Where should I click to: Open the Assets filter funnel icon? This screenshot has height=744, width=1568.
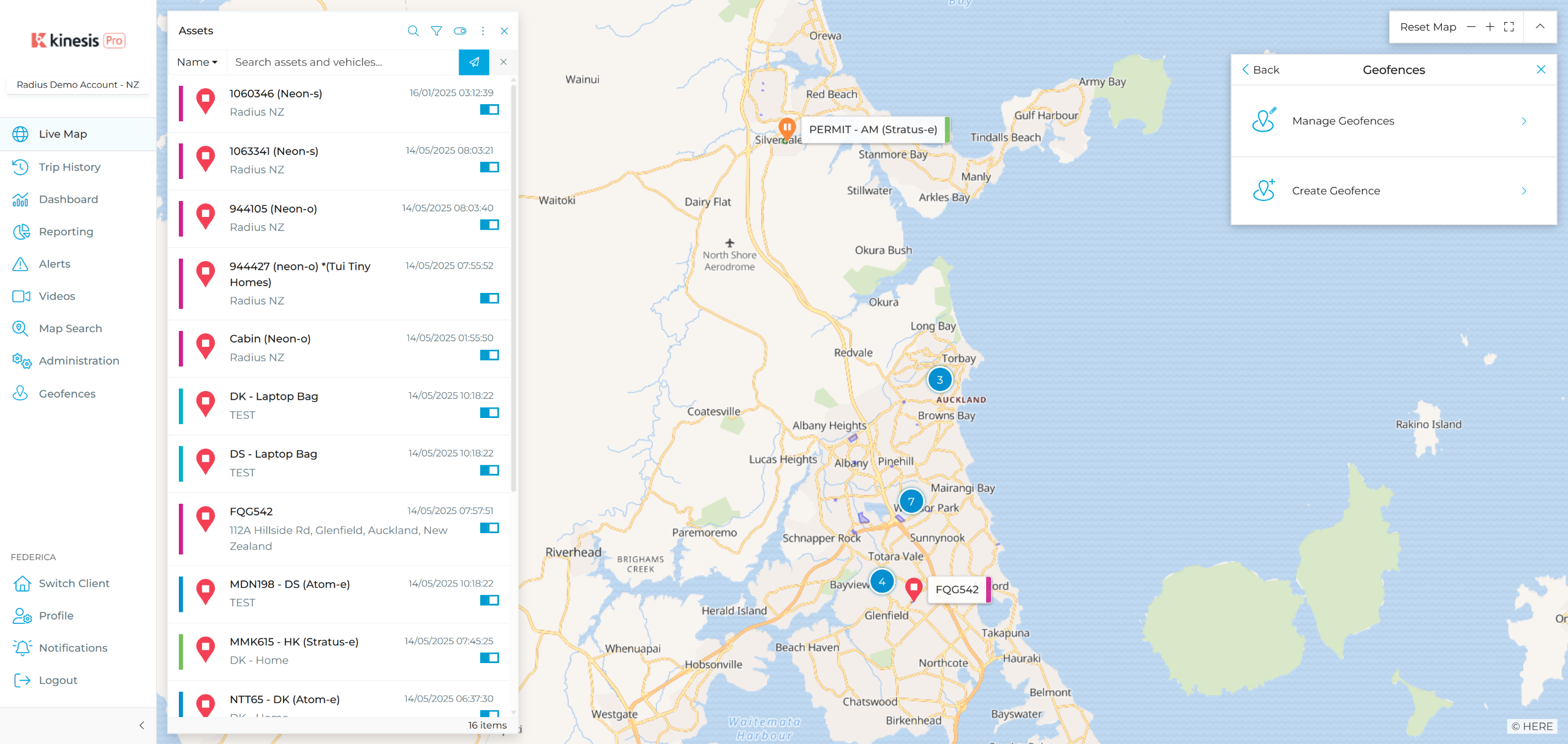pos(436,31)
